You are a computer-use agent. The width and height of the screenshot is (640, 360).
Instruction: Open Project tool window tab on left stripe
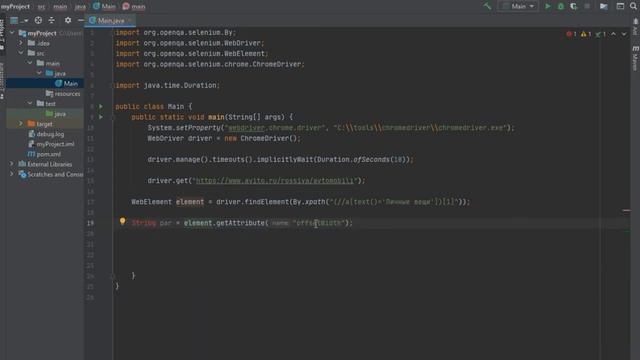(2, 34)
